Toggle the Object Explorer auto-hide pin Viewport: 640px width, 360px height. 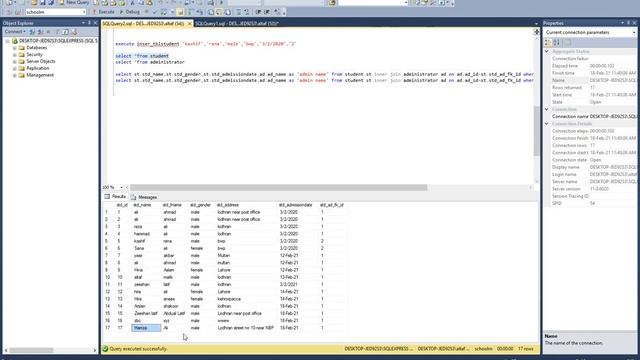click(x=89, y=23)
